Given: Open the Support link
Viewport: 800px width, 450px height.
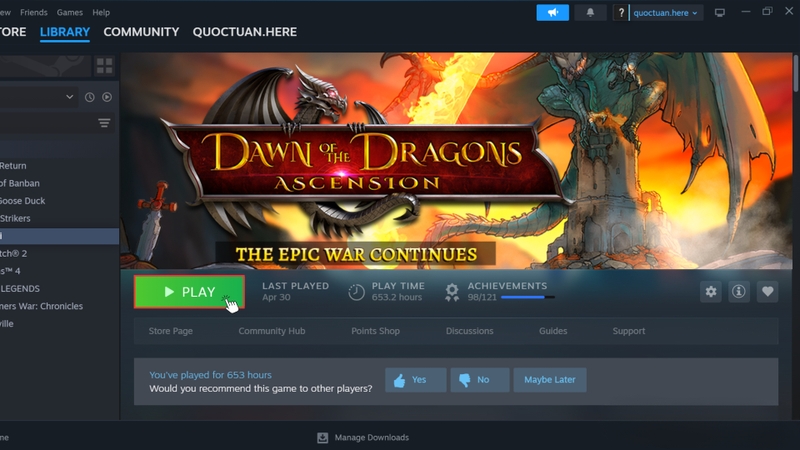Looking at the screenshot, I should pyautogui.click(x=629, y=331).
